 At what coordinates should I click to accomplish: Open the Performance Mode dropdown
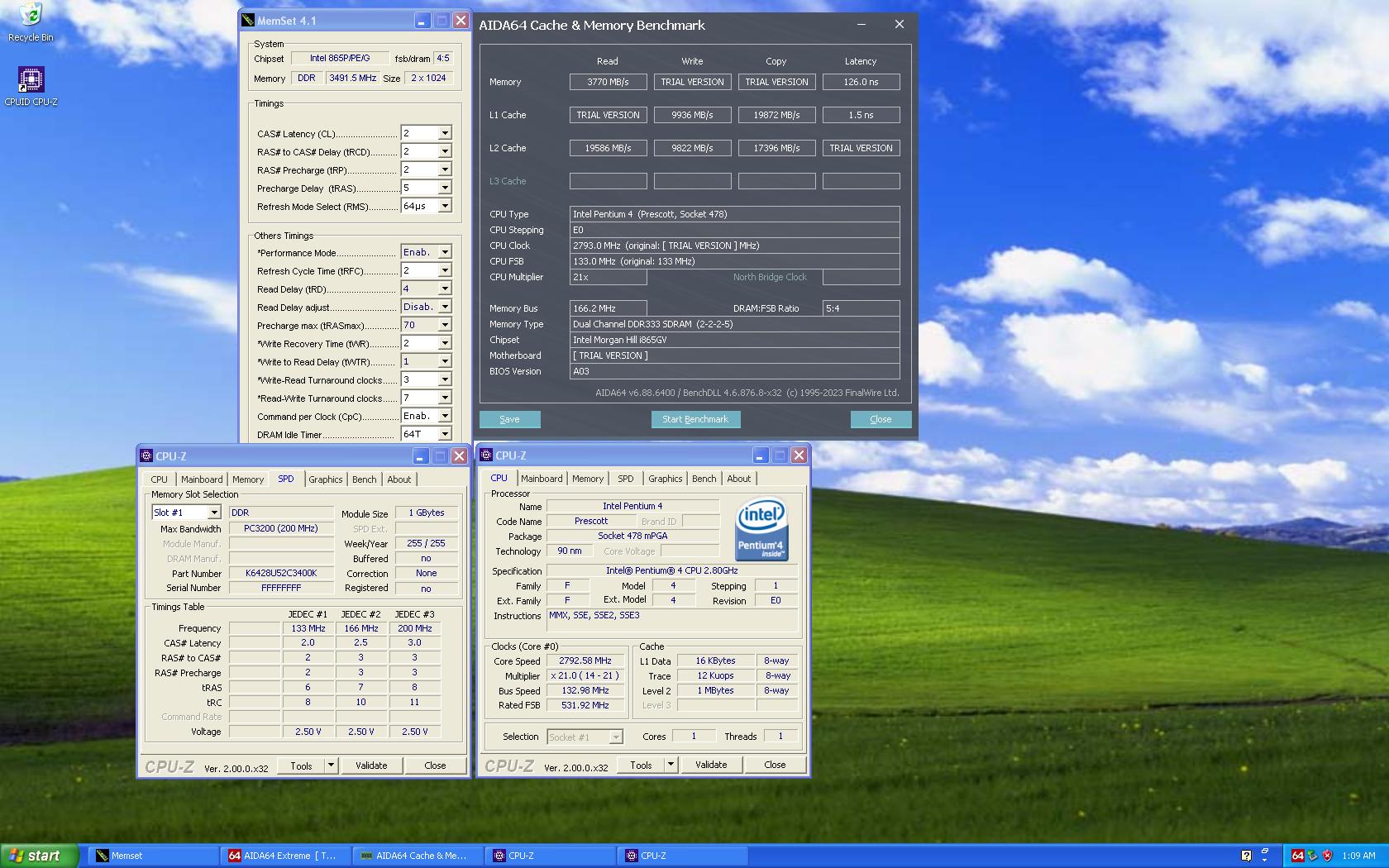coord(445,252)
